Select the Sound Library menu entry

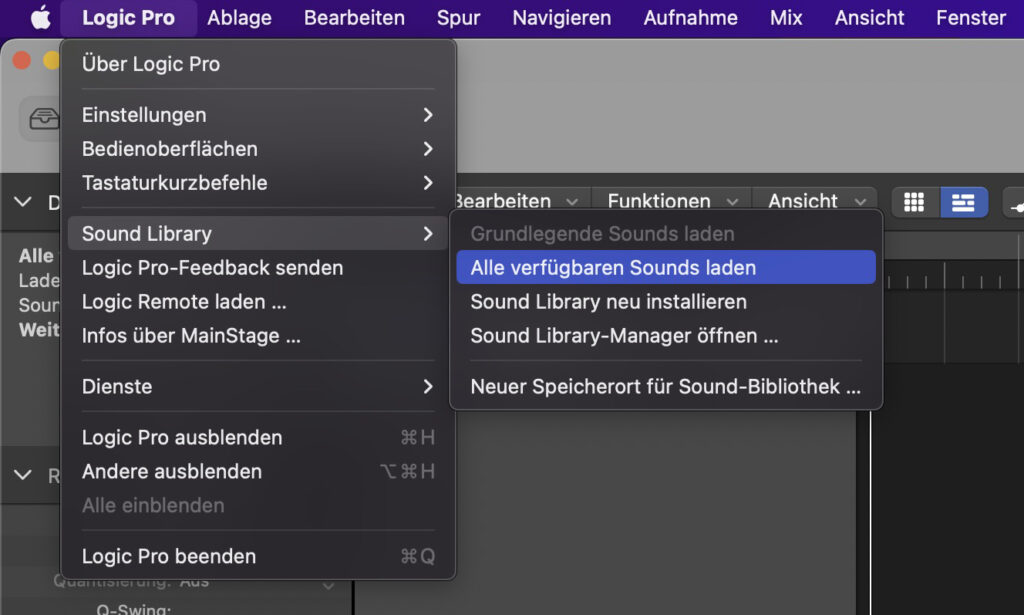pyautogui.click(x=258, y=234)
